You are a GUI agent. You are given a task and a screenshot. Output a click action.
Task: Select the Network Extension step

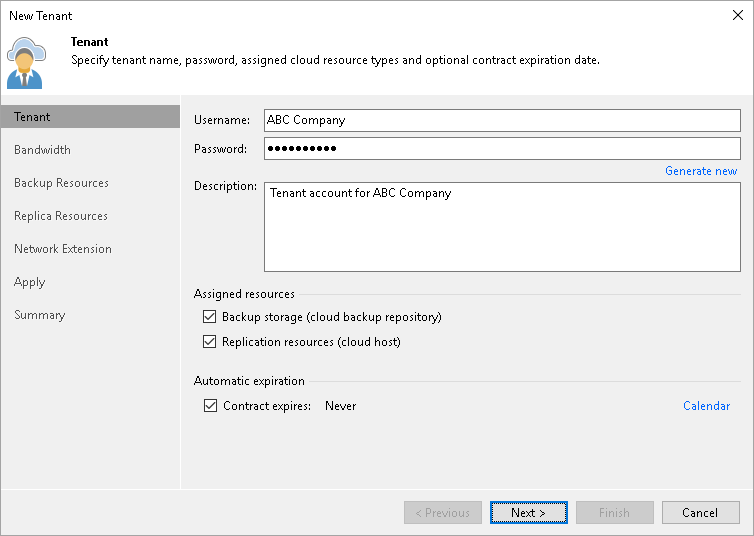click(x=63, y=249)
